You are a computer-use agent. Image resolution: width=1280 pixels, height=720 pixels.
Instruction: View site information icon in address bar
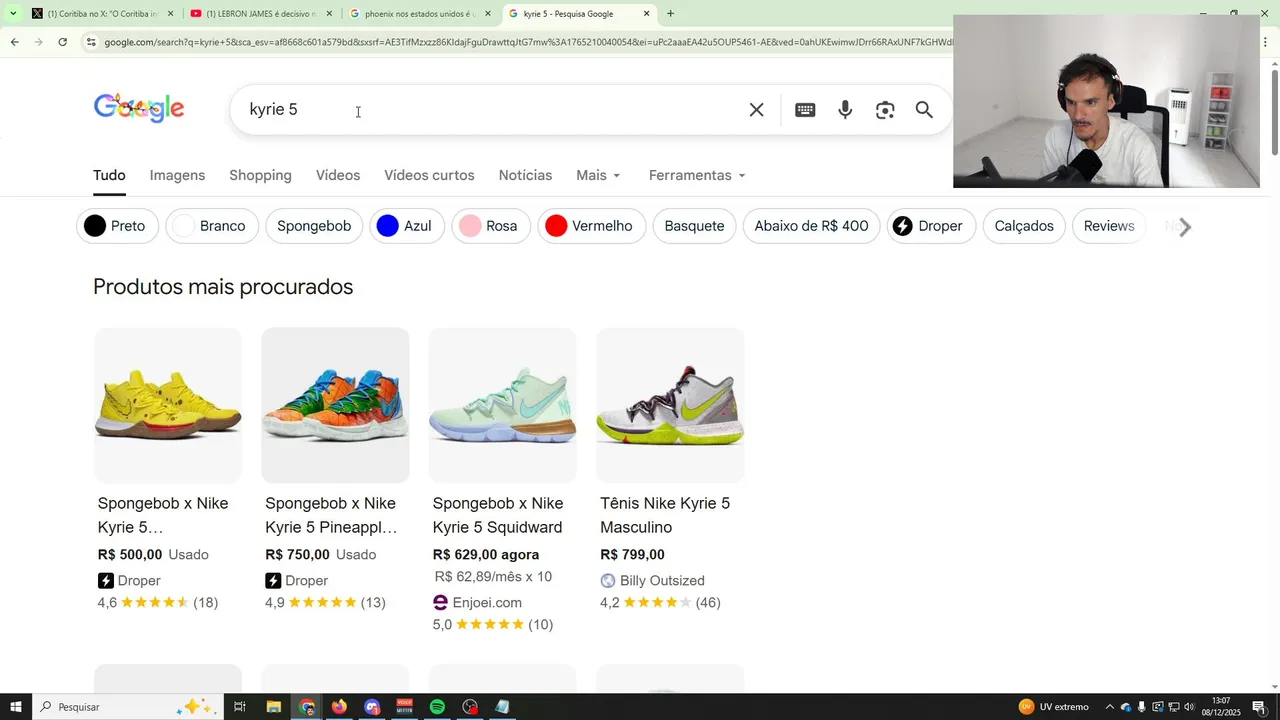coord(91,42)
